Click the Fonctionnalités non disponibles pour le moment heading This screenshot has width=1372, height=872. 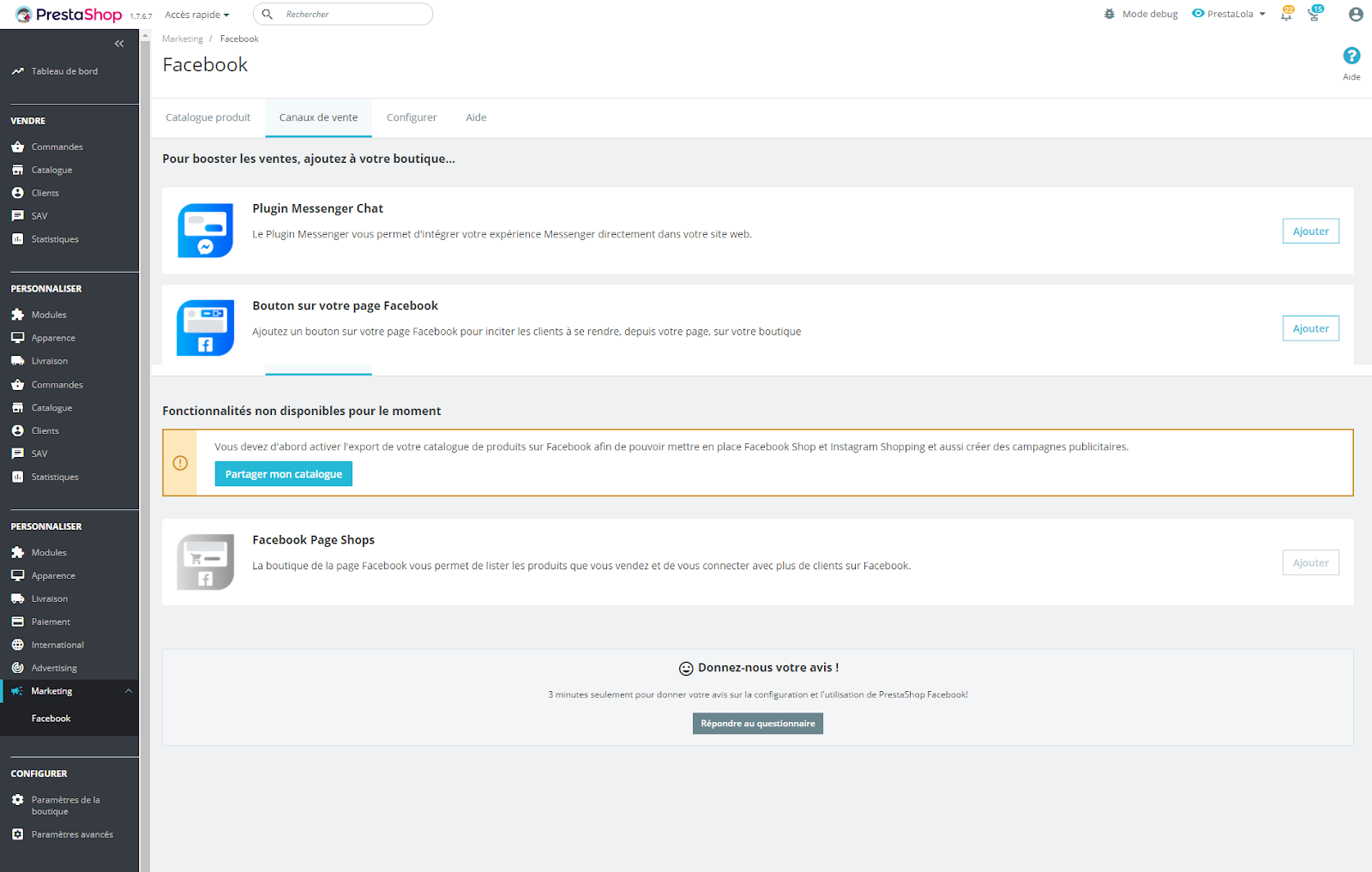tap(302, 412)
